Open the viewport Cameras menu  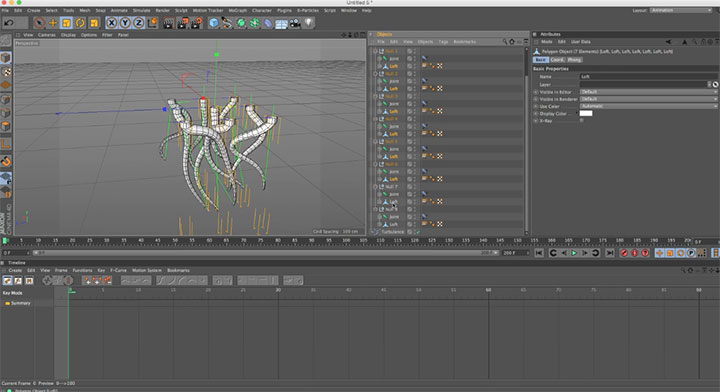click(46, 35)
